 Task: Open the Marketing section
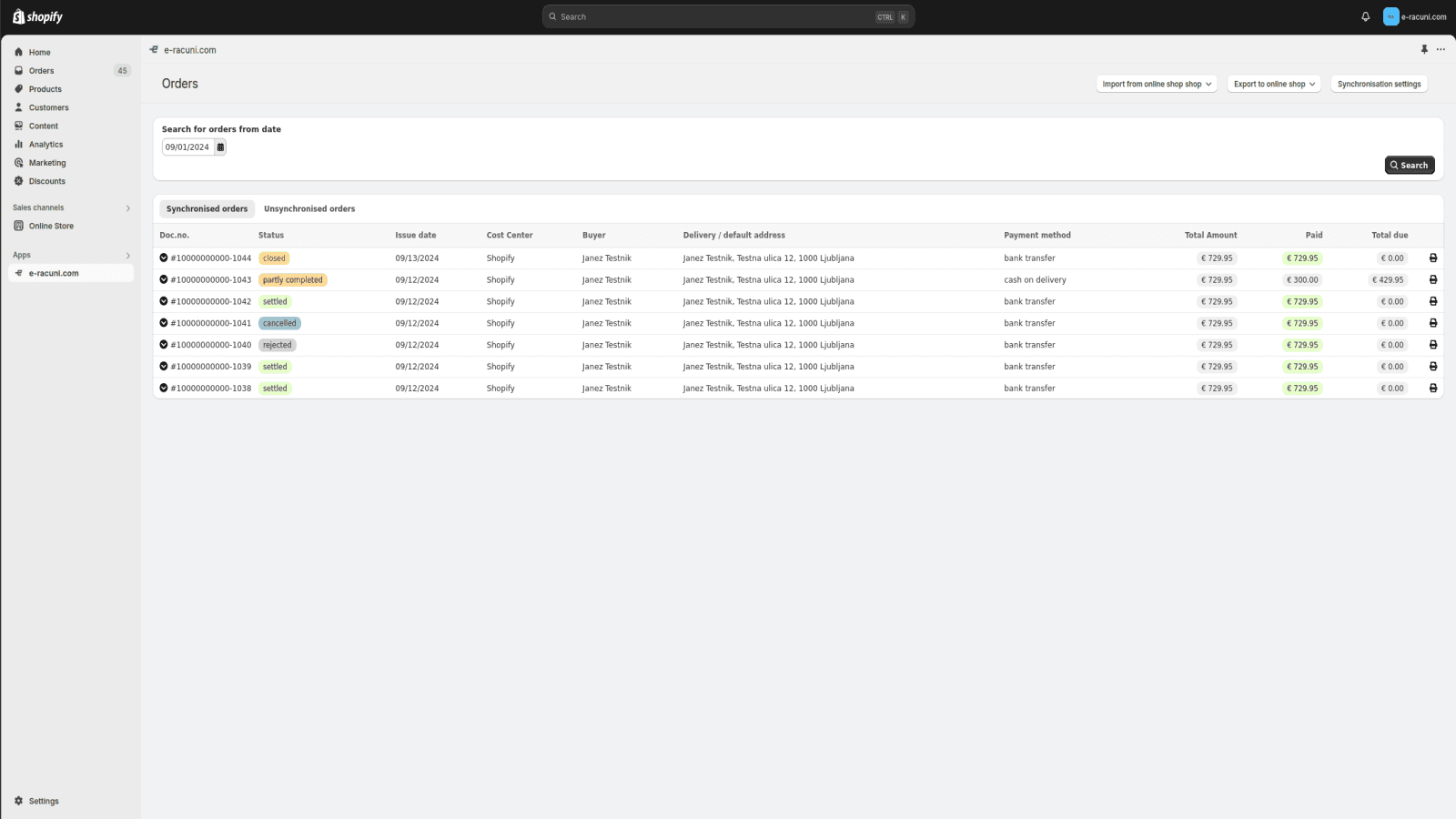[46, 162]
